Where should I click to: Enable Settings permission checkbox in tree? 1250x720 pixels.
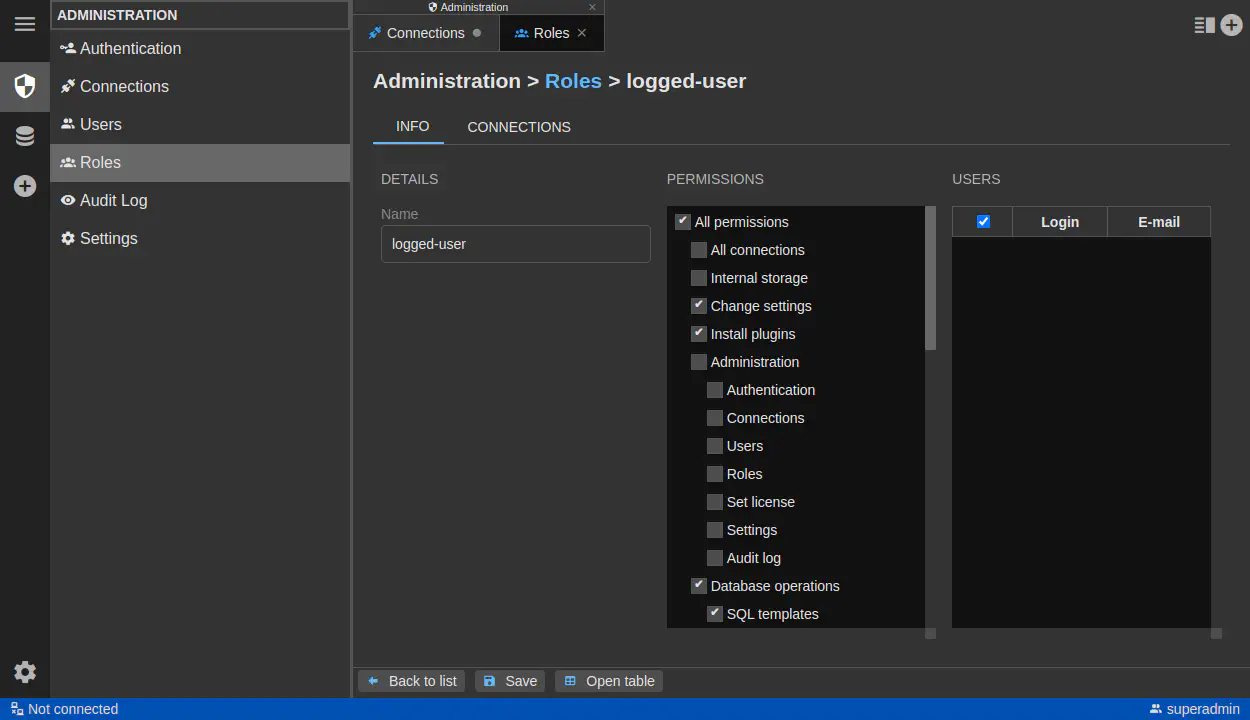point(715,530)
